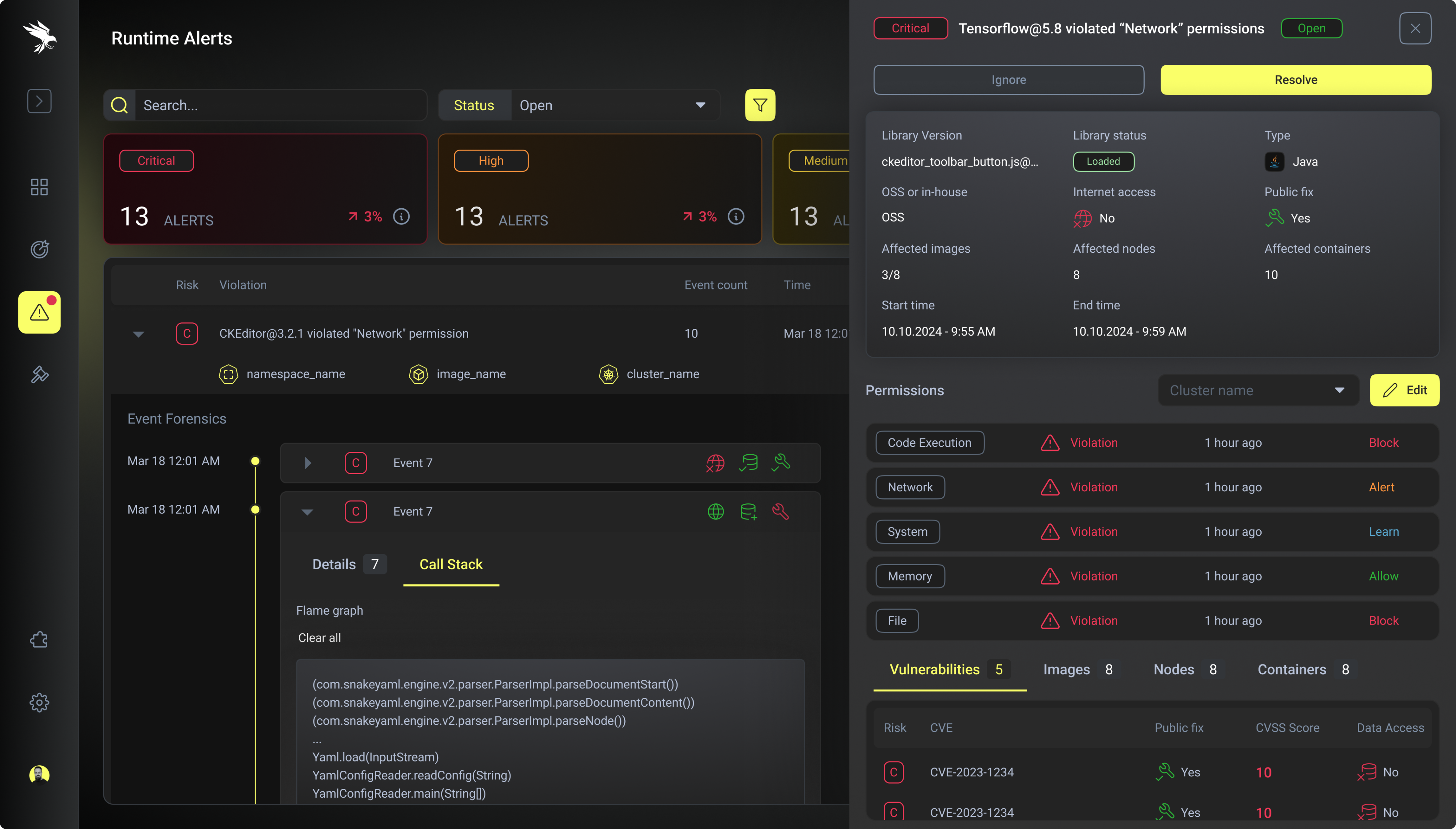
Task: Open the integrations puzzle icon
Action: tap(39, 640)
